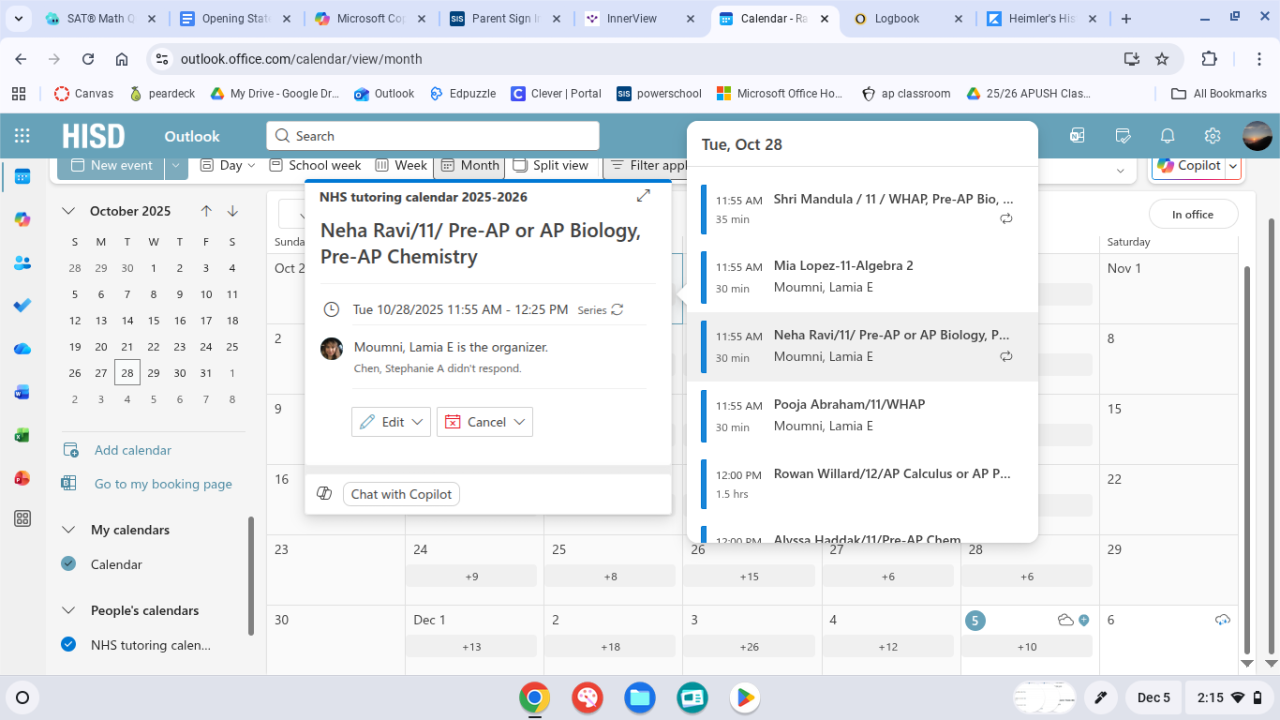The width and height of the screenshot is (1280, 720).
Task: Reload the browser page
Action: (x=88, y=59)
